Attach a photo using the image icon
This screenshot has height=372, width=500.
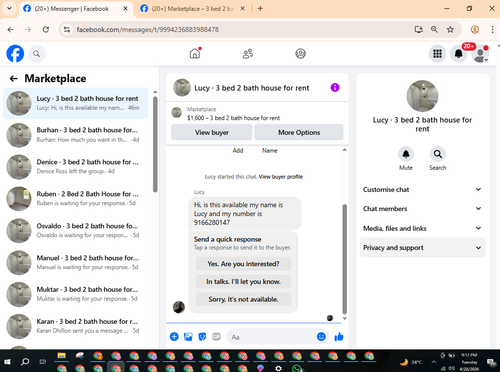pos(188,337)
